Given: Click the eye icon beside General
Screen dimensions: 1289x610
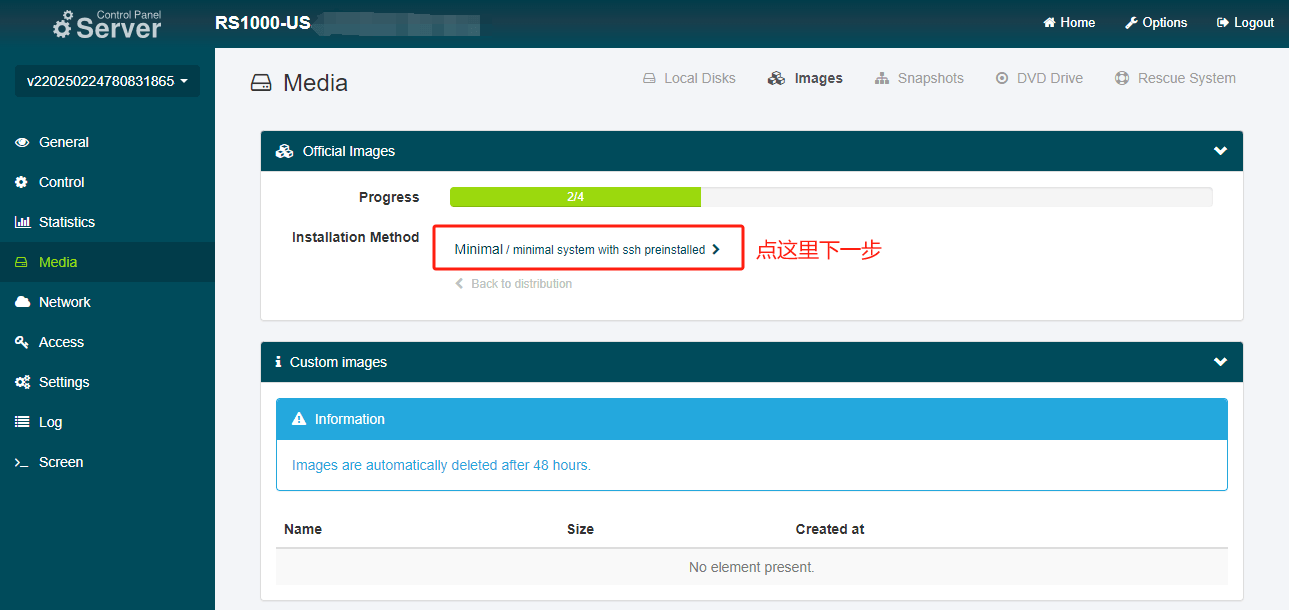Looking at the screenshot, I should (x=22, y=143).
